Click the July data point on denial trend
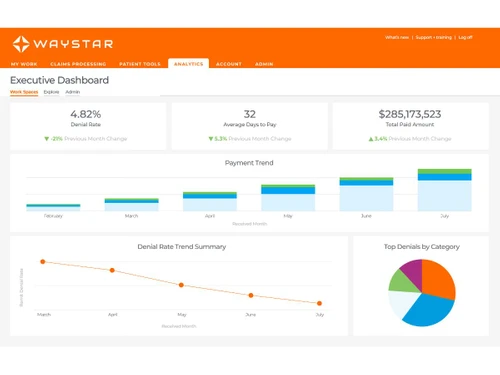The width and height of the screenshot is (500, 375). coord(319,303)
